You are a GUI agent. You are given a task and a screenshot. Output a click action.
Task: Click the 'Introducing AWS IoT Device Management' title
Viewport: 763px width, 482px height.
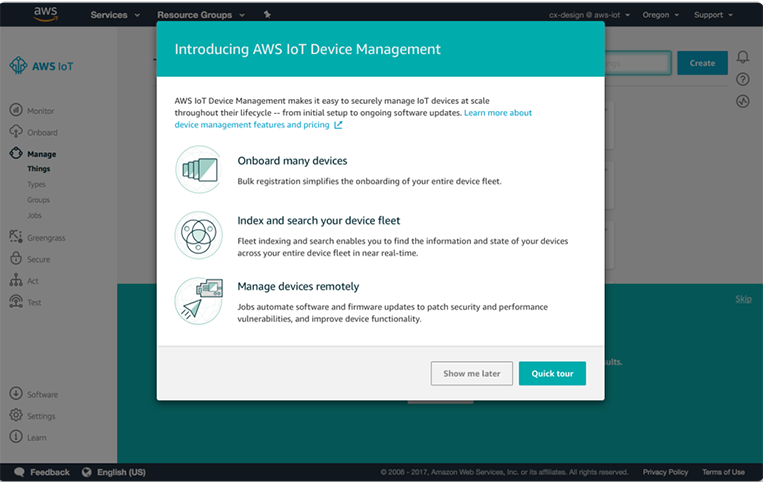tap(308, 49)
